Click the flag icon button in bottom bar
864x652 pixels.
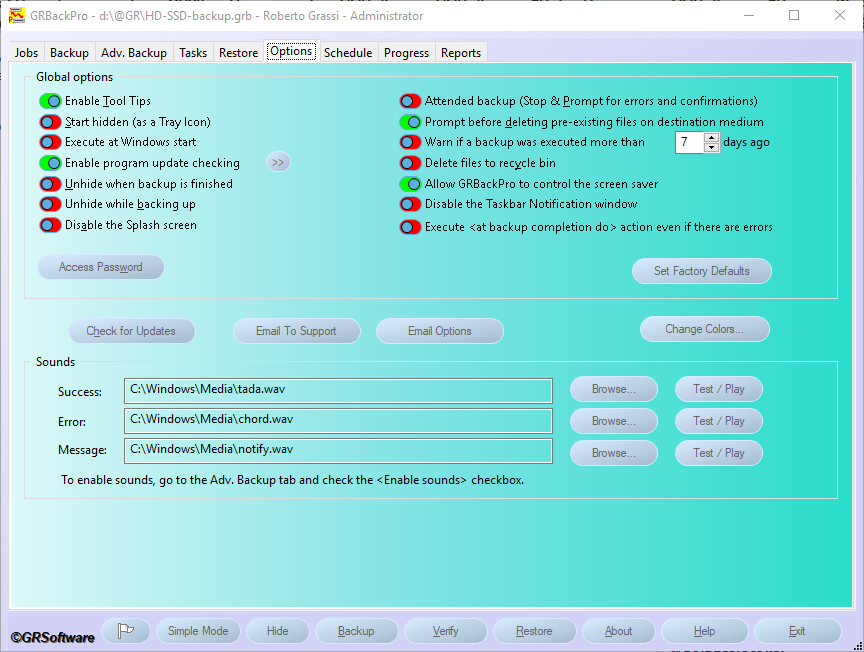(x=126, y=631)
